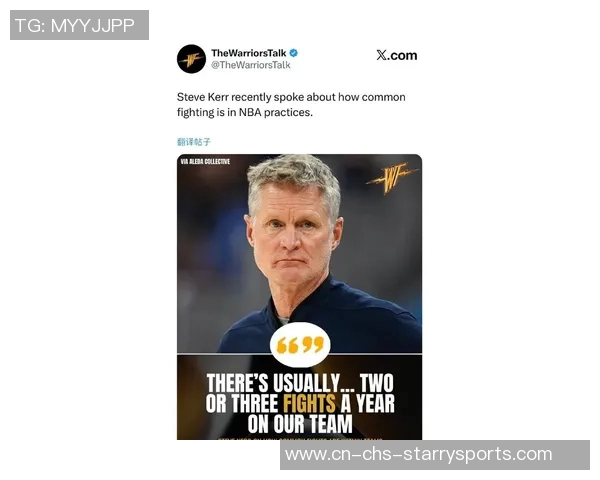Click the TG: MYYJJPP watermark label
Viewport: 600px width, 480px height.
(x=79, y=25)
